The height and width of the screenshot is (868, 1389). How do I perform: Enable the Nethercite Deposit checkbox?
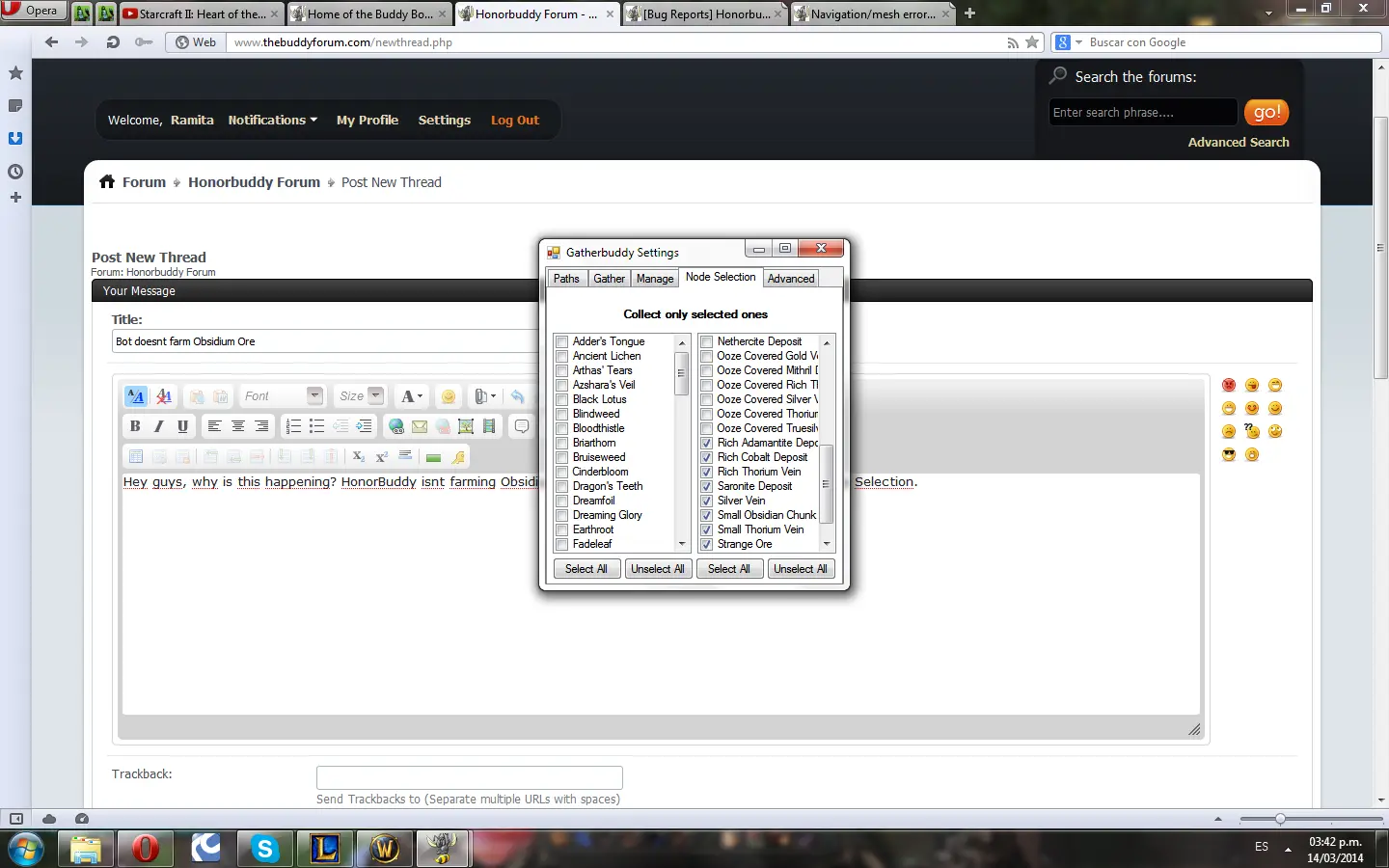[x=706, y=341]
